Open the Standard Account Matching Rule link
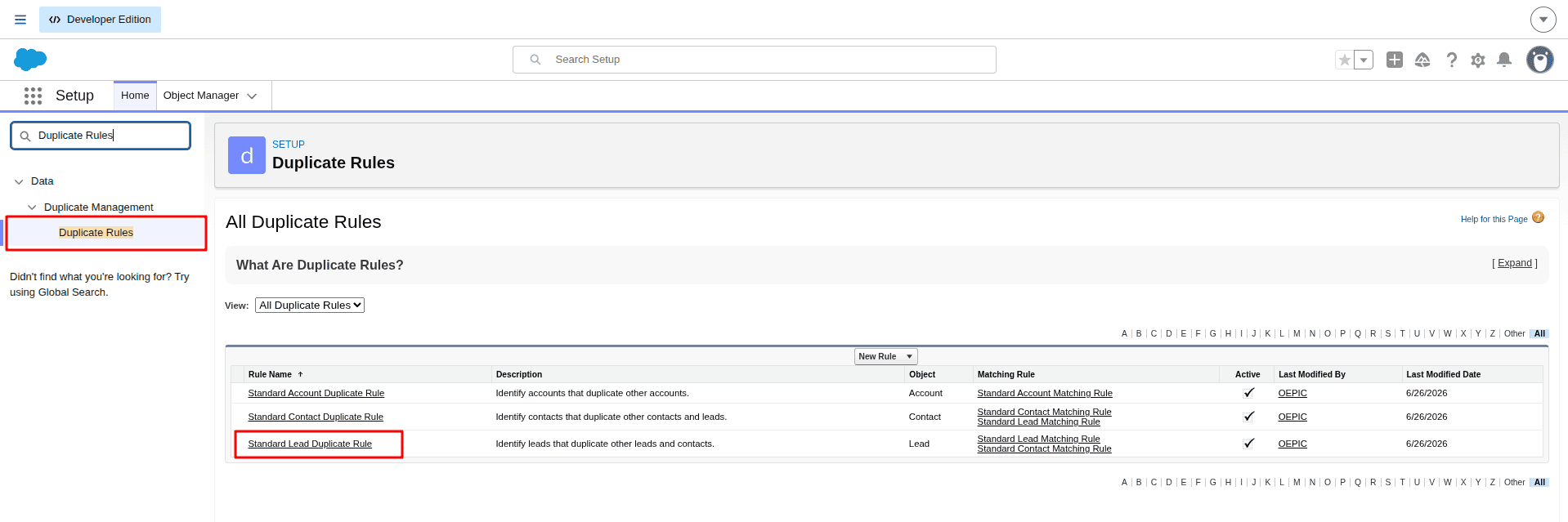 click(1044, 394)
